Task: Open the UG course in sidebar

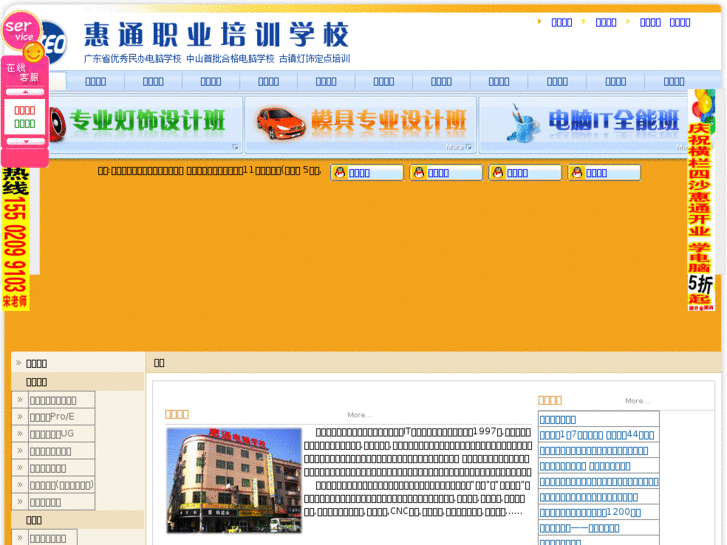Action: point(52,434)
